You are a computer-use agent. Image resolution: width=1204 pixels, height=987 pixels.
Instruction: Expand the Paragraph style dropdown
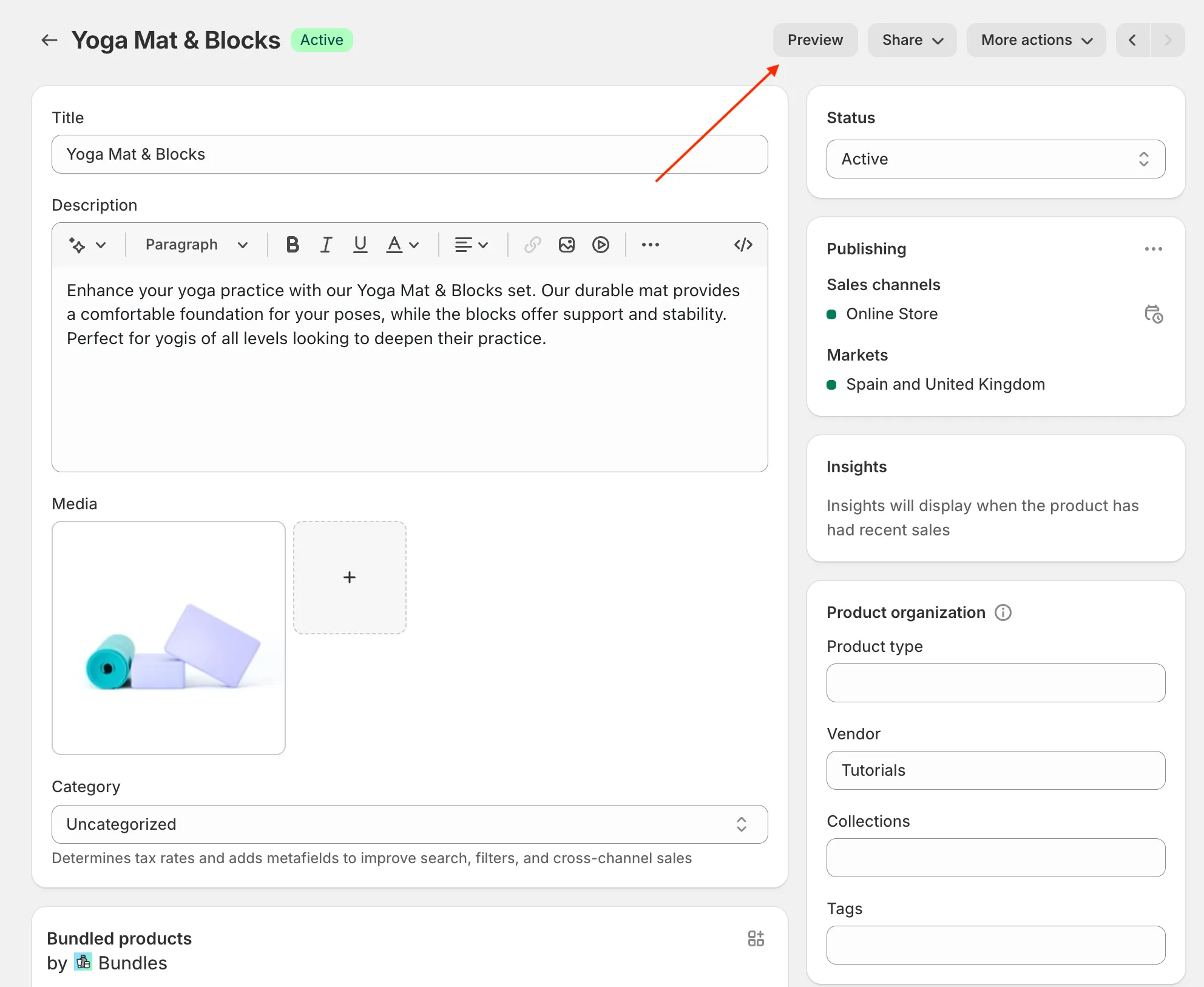196,245
